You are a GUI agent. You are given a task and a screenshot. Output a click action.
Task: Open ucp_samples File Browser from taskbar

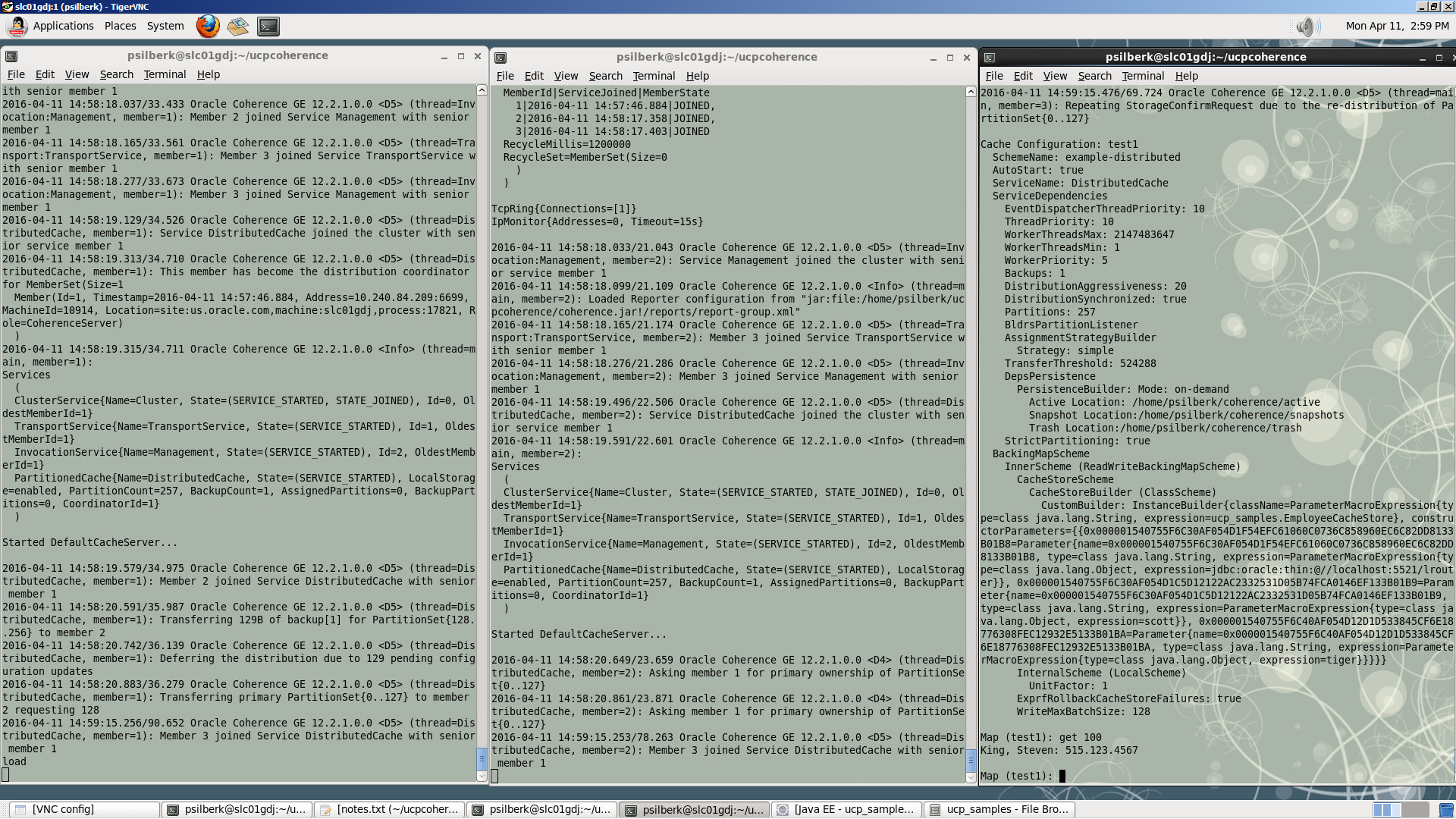point(999,809)
